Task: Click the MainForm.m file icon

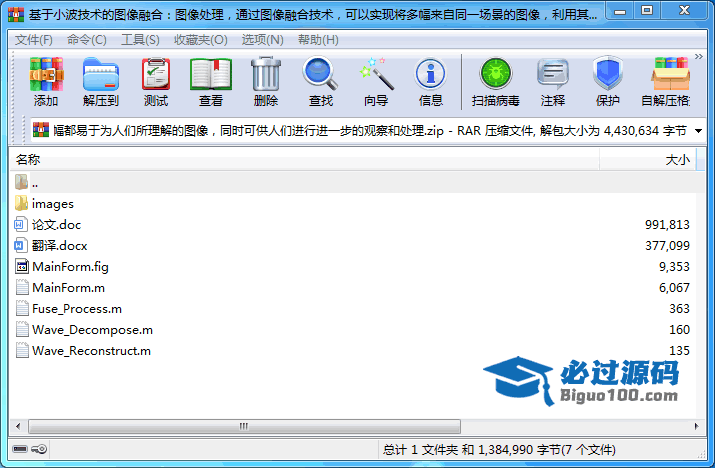Action: coord(22,287)
